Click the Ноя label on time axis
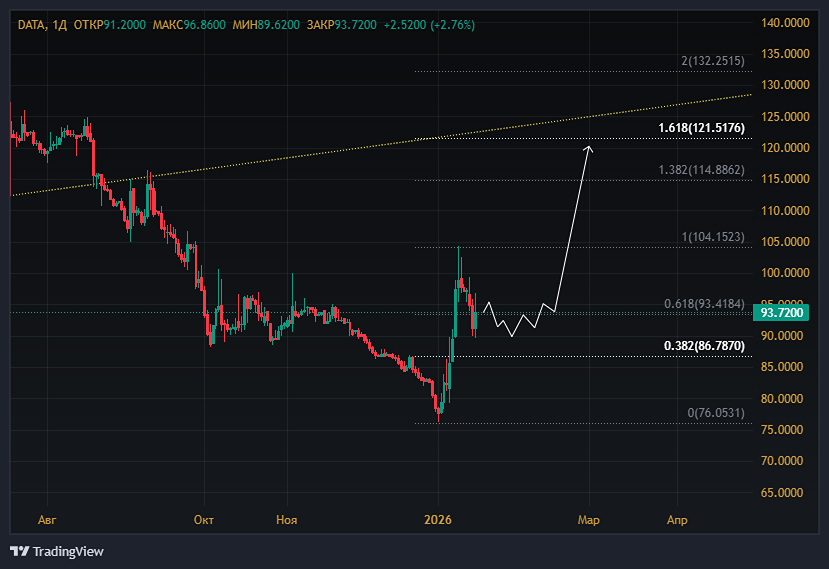829x569 pixels. coord(287,520)
